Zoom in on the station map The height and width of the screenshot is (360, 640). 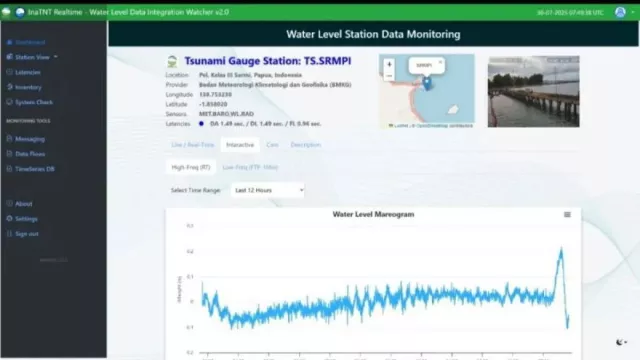click(x=389, y=64)
